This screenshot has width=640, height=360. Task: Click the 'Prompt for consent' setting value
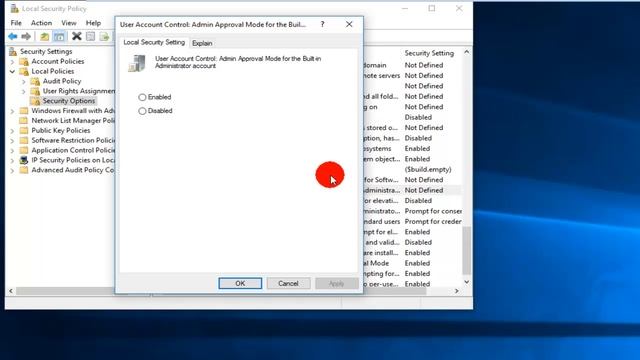(433, 211)
